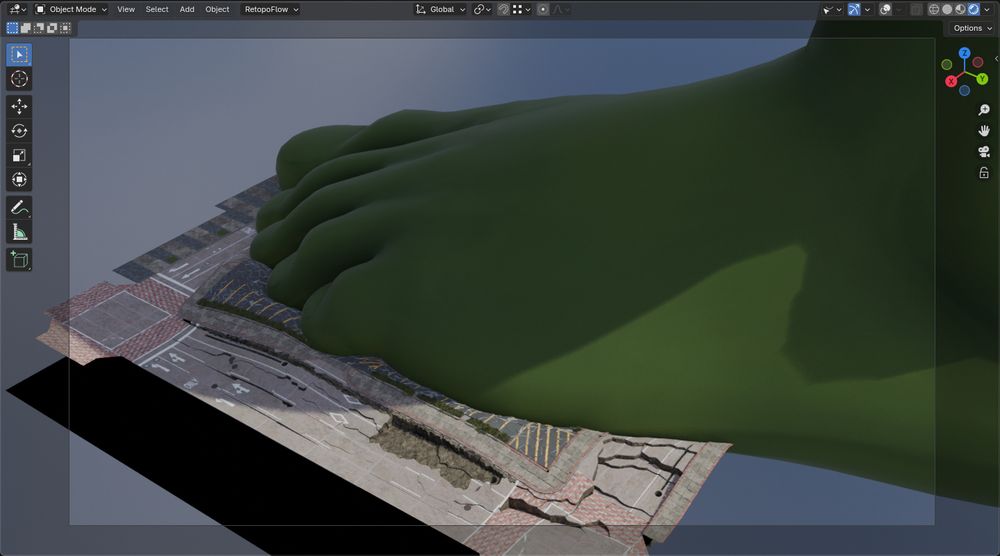
Task: Click the negative X axis gizmo dot
Action: [x=978, y=62]
